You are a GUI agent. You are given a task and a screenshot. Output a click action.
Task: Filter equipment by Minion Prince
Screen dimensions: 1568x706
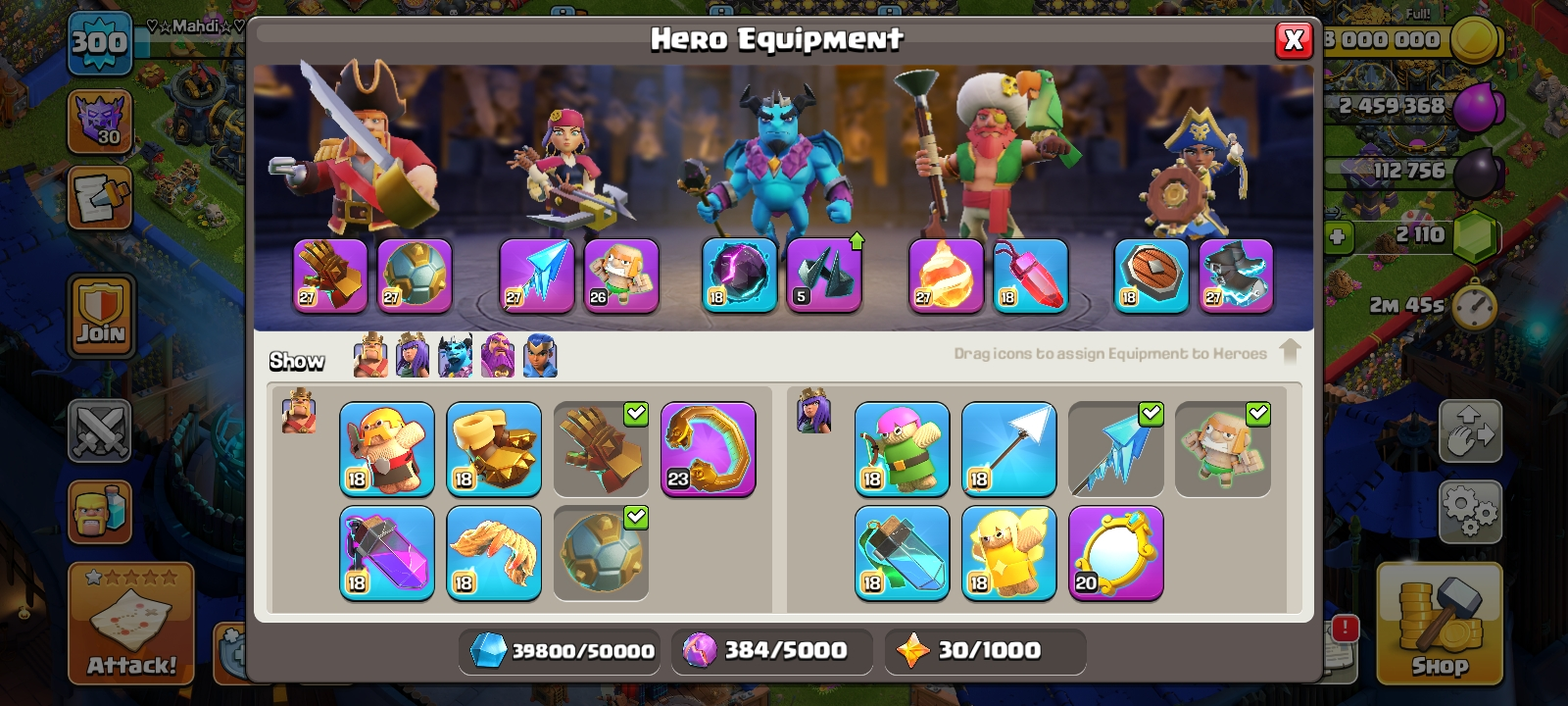tap(456, 356)
